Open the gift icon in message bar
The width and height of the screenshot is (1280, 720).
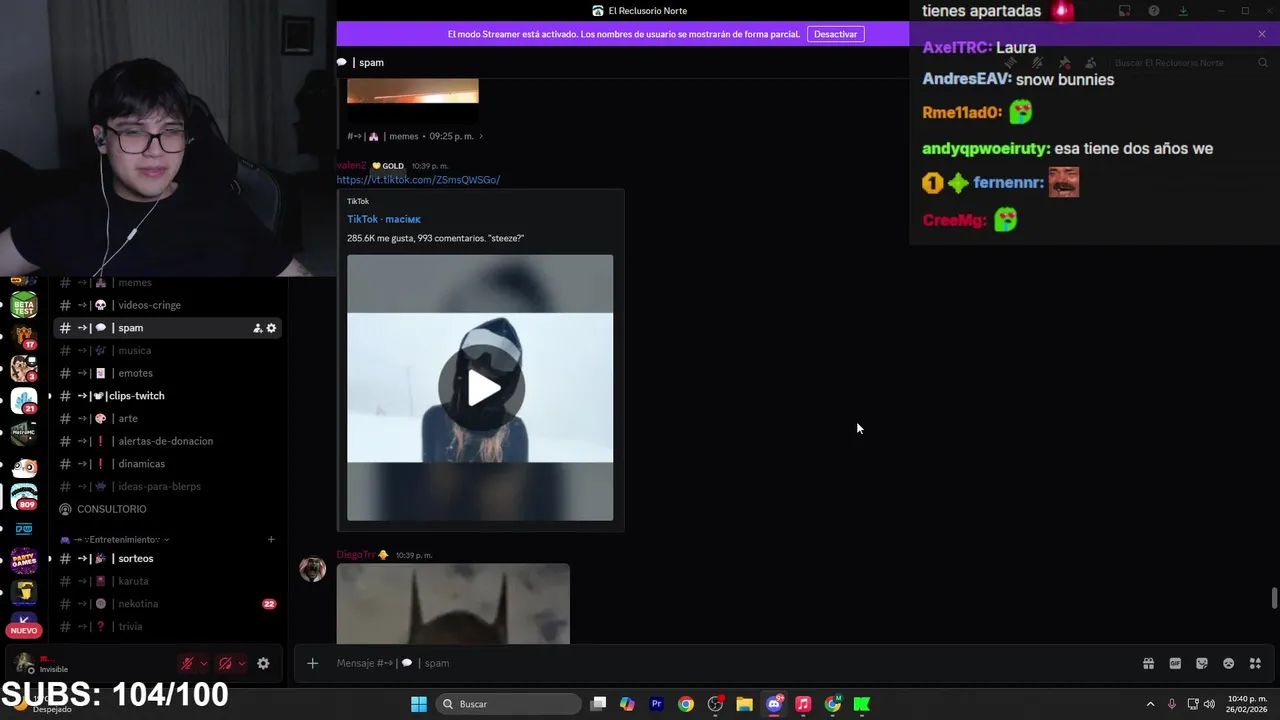coord(1148,663)
